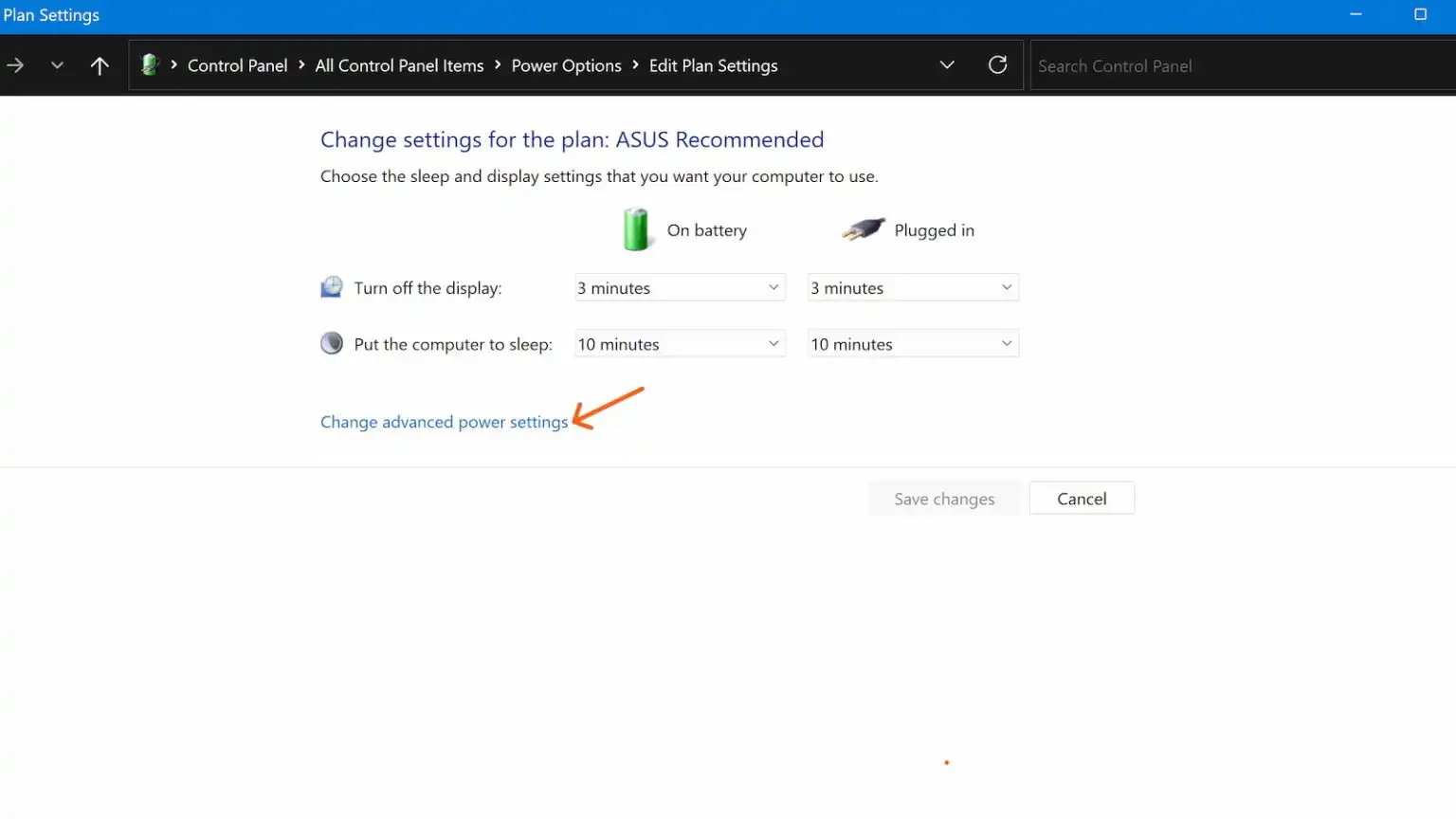Expand the address bar history dropdown

(946, 64)
